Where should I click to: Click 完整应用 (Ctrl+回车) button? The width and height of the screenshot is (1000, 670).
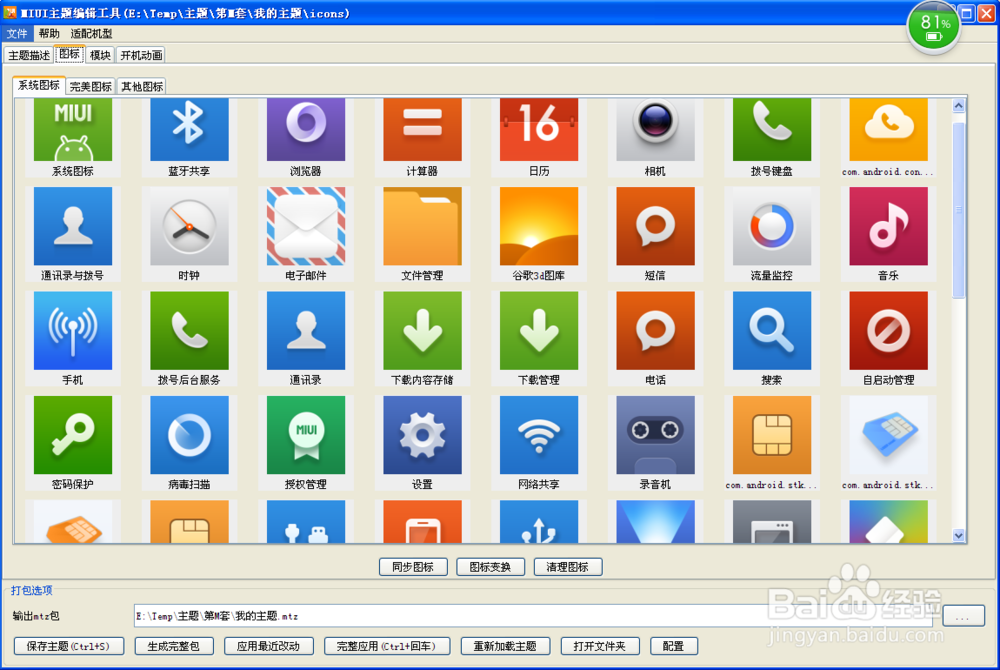point(387,646)
